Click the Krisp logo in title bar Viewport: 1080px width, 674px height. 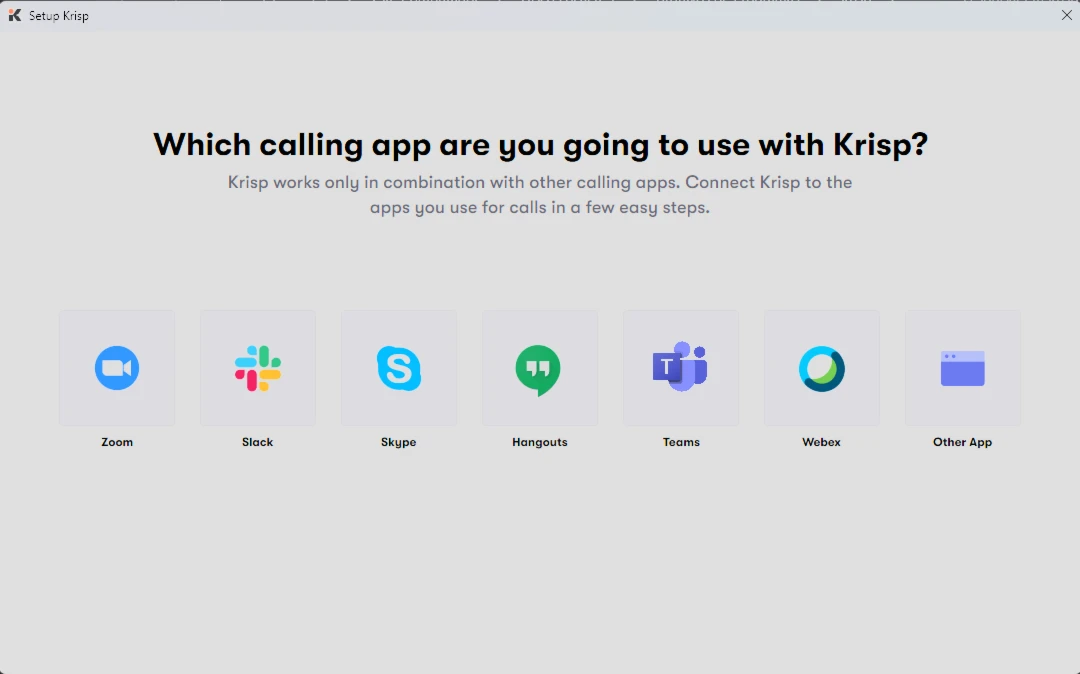[x=14, y=15]
